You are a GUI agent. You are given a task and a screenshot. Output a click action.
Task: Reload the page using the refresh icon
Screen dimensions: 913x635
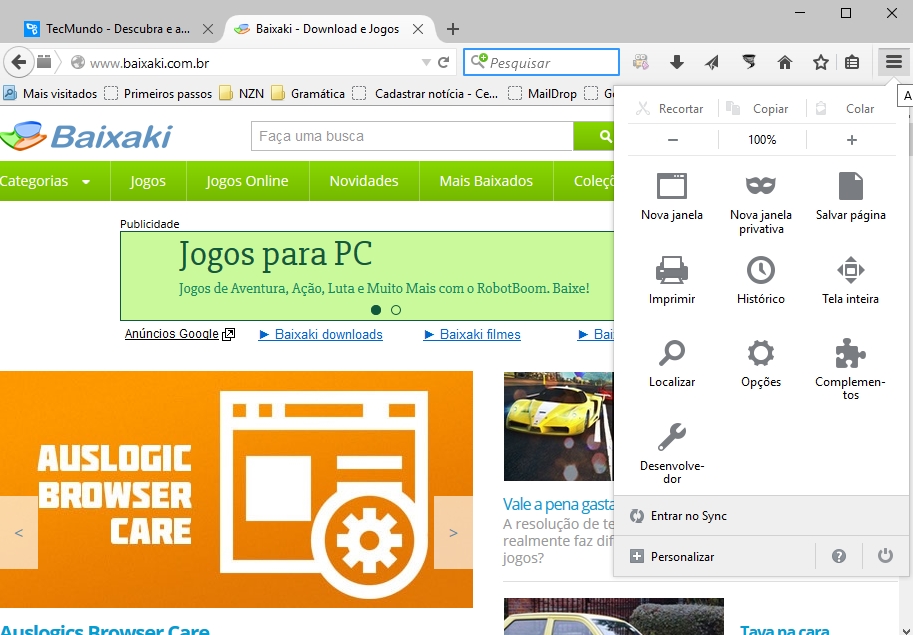tap(444, 62)
